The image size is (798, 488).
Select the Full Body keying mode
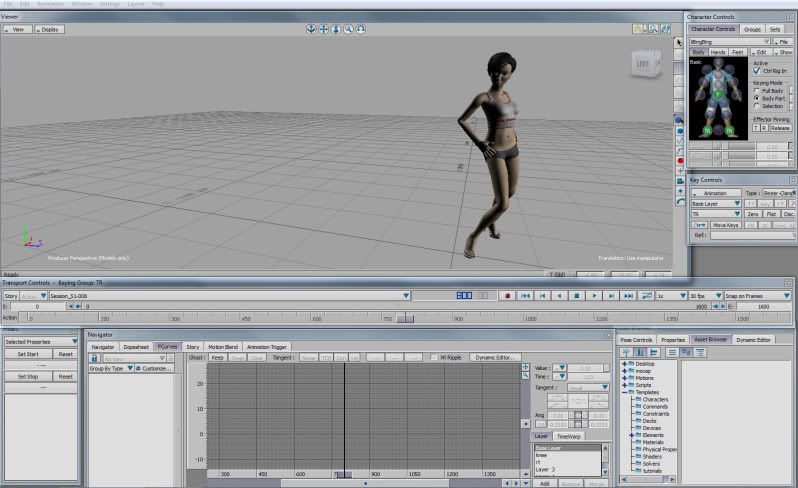coord(757,91)
